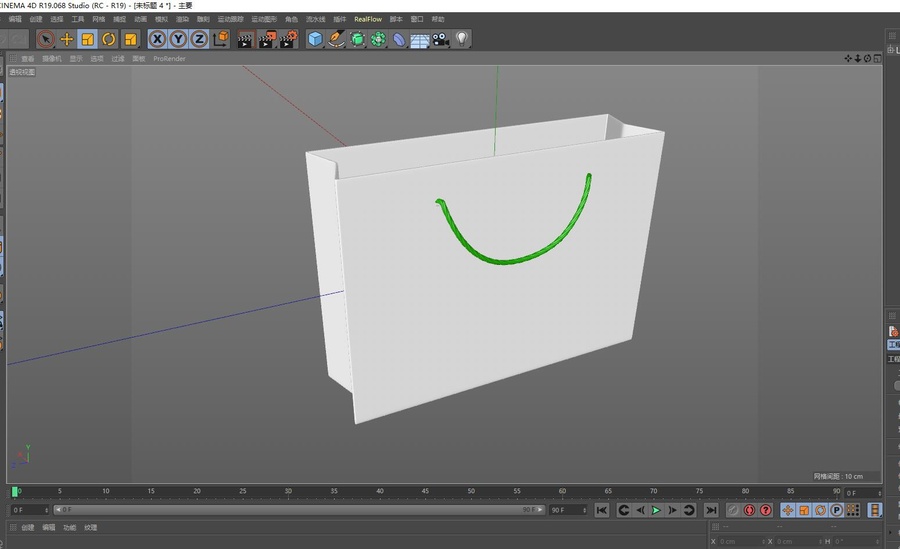The image size is (900, 549).
Task: Open the 网格 (Mesh) menu
Action: point(99,19)
